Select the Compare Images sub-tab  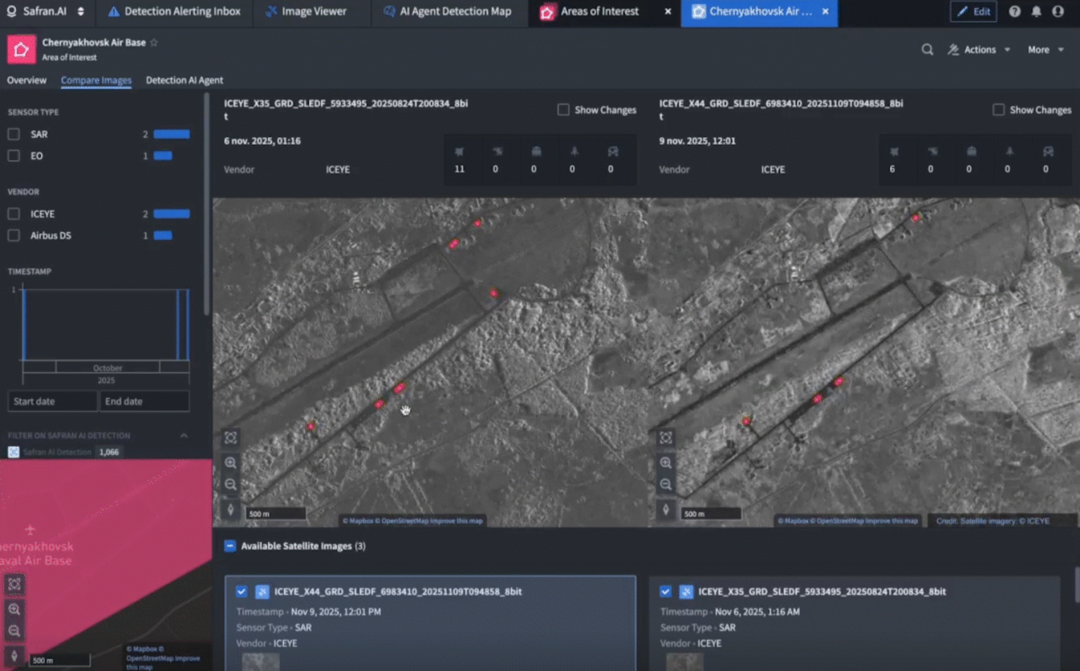96,80
